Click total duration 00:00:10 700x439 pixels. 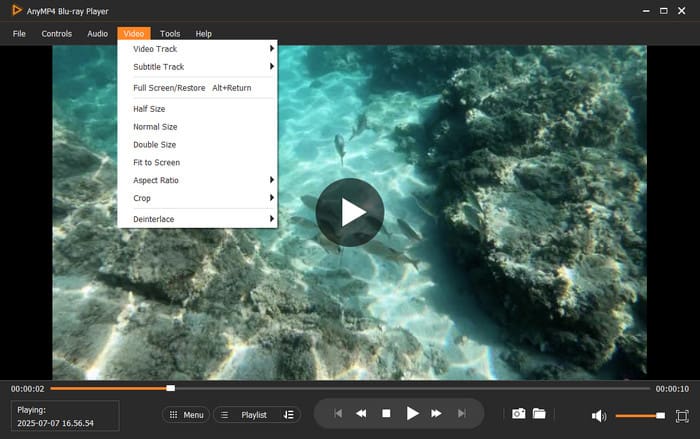[672, 389]
